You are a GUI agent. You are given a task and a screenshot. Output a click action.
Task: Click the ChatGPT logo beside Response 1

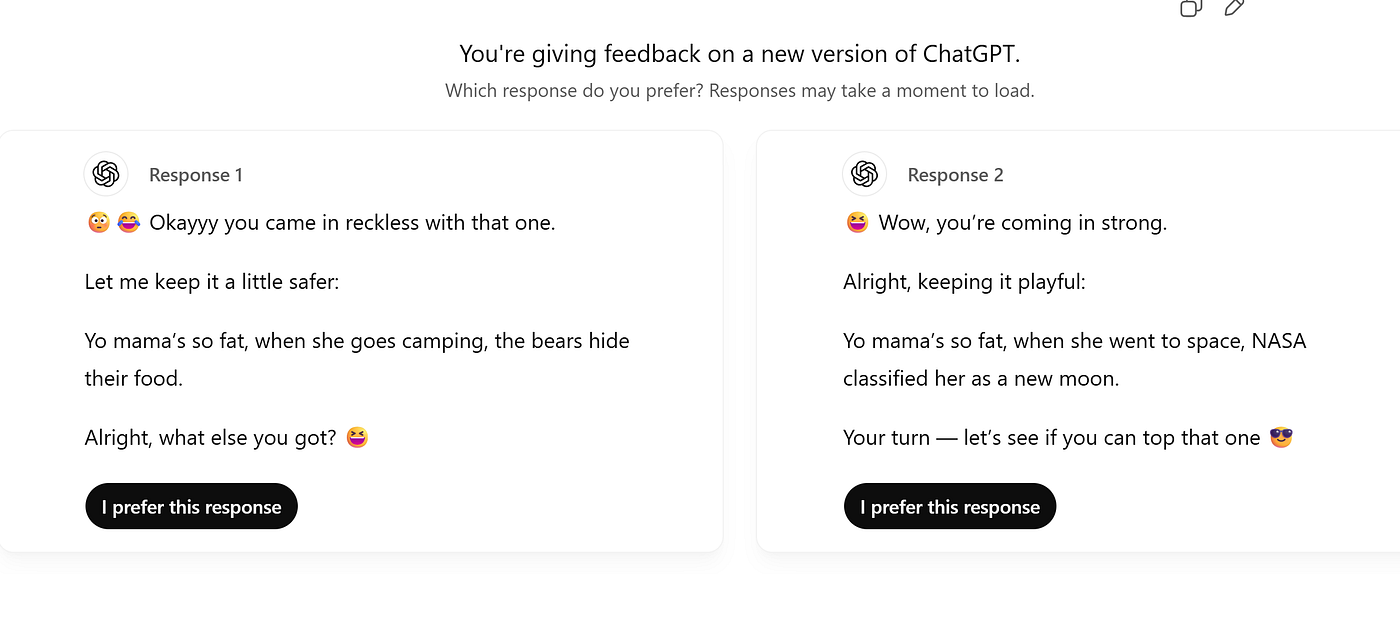click(x=106, y=174)
